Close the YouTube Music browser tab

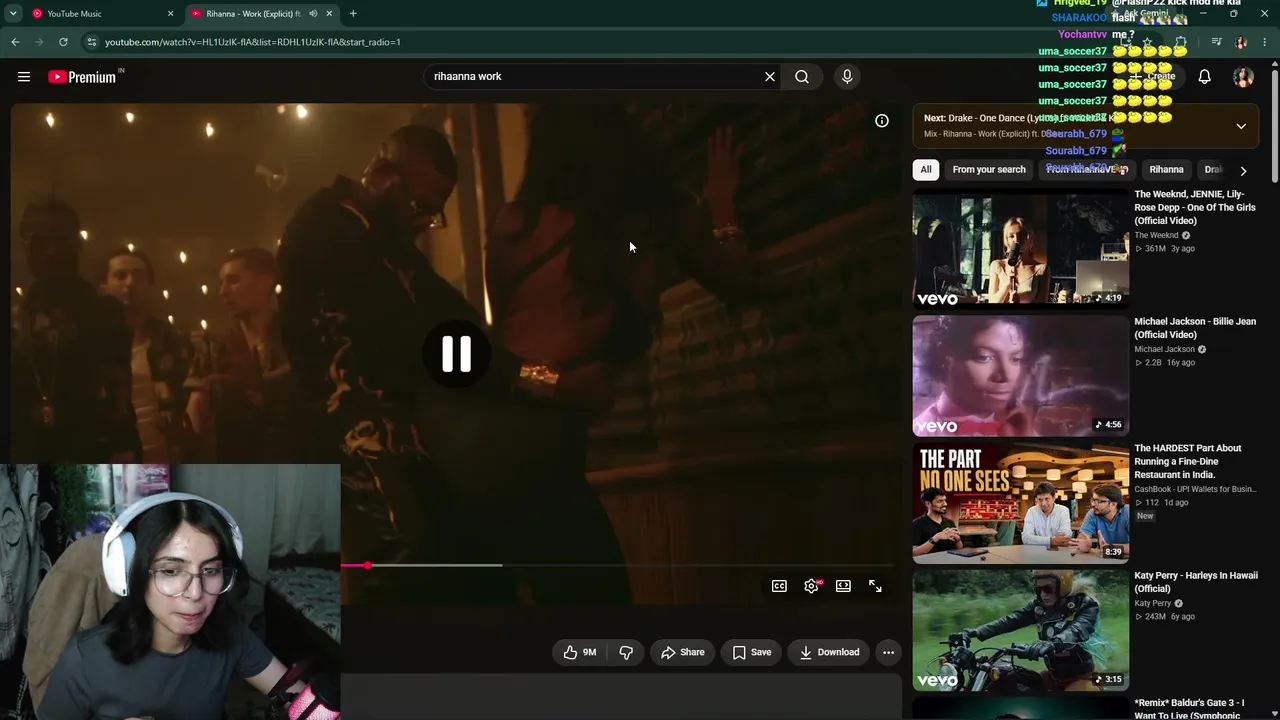coord(170,14)
